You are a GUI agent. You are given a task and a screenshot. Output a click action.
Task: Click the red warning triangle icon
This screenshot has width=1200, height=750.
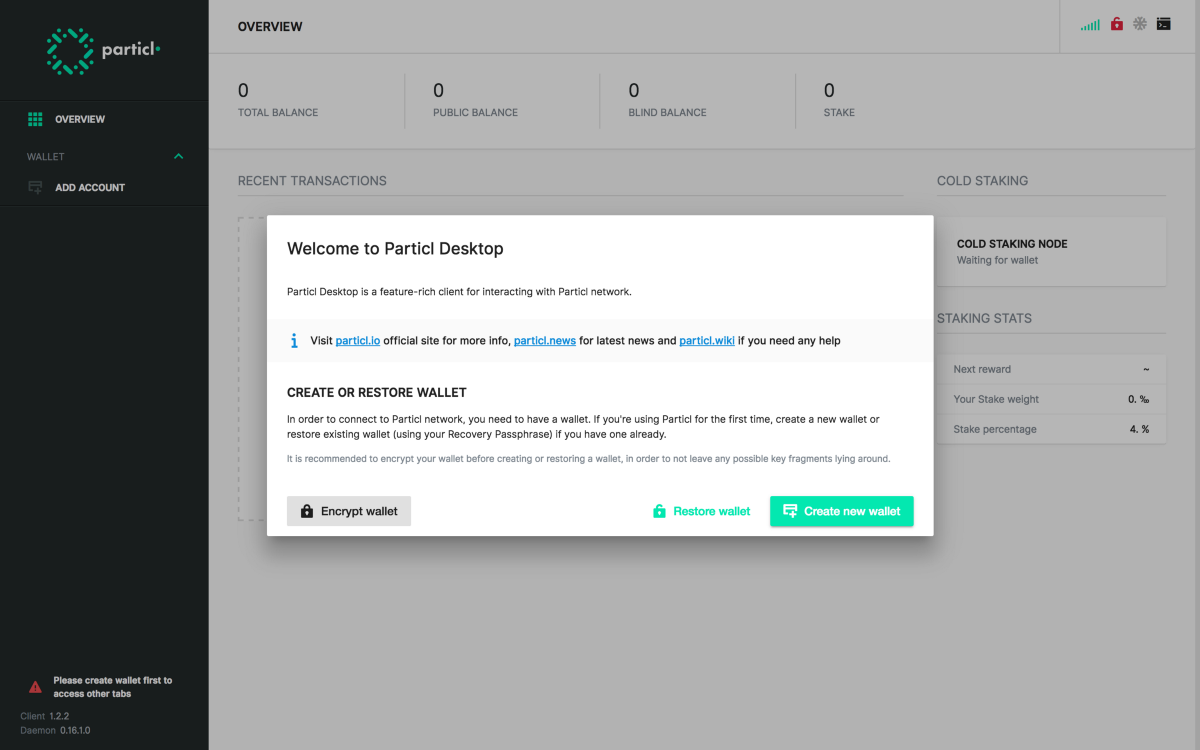tap(35, 687)
